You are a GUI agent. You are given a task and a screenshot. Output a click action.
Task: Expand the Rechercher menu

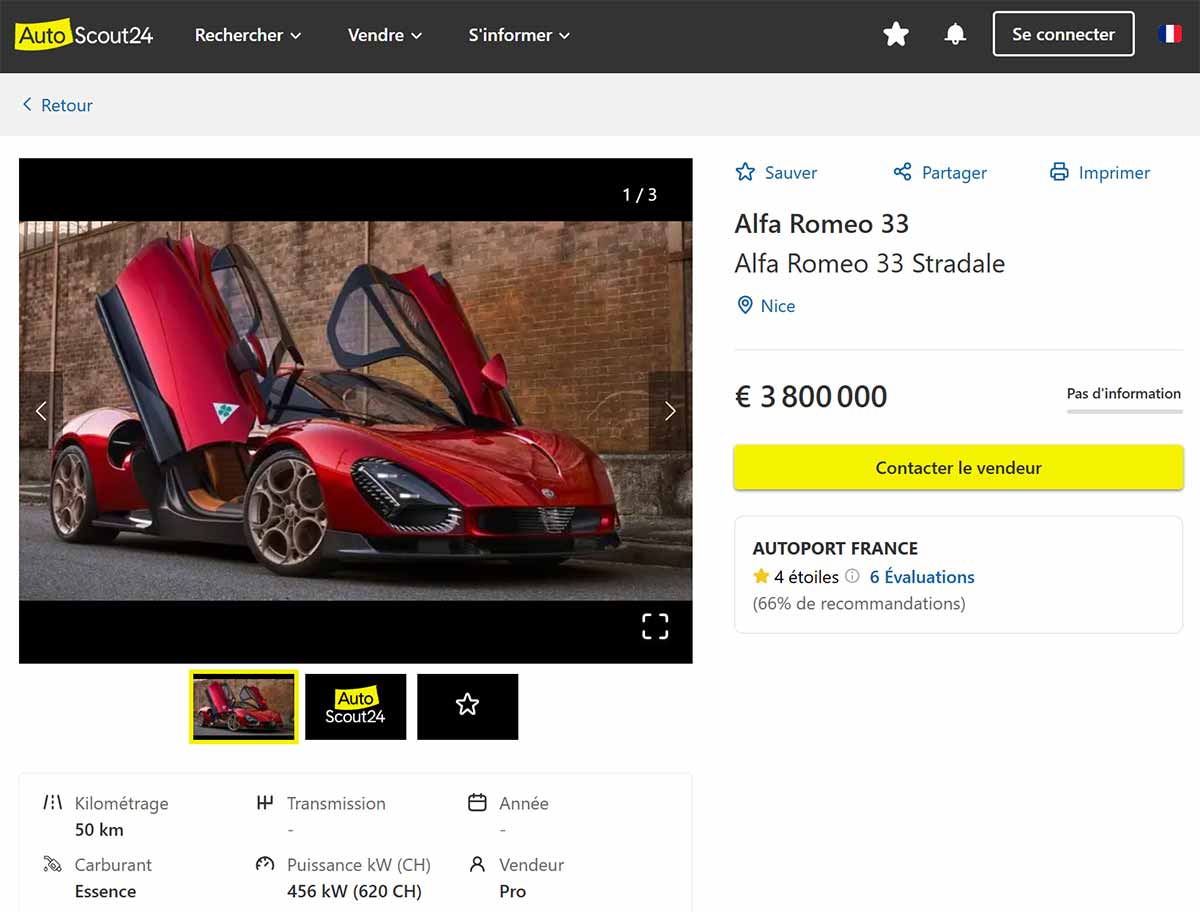coord(248,35)
